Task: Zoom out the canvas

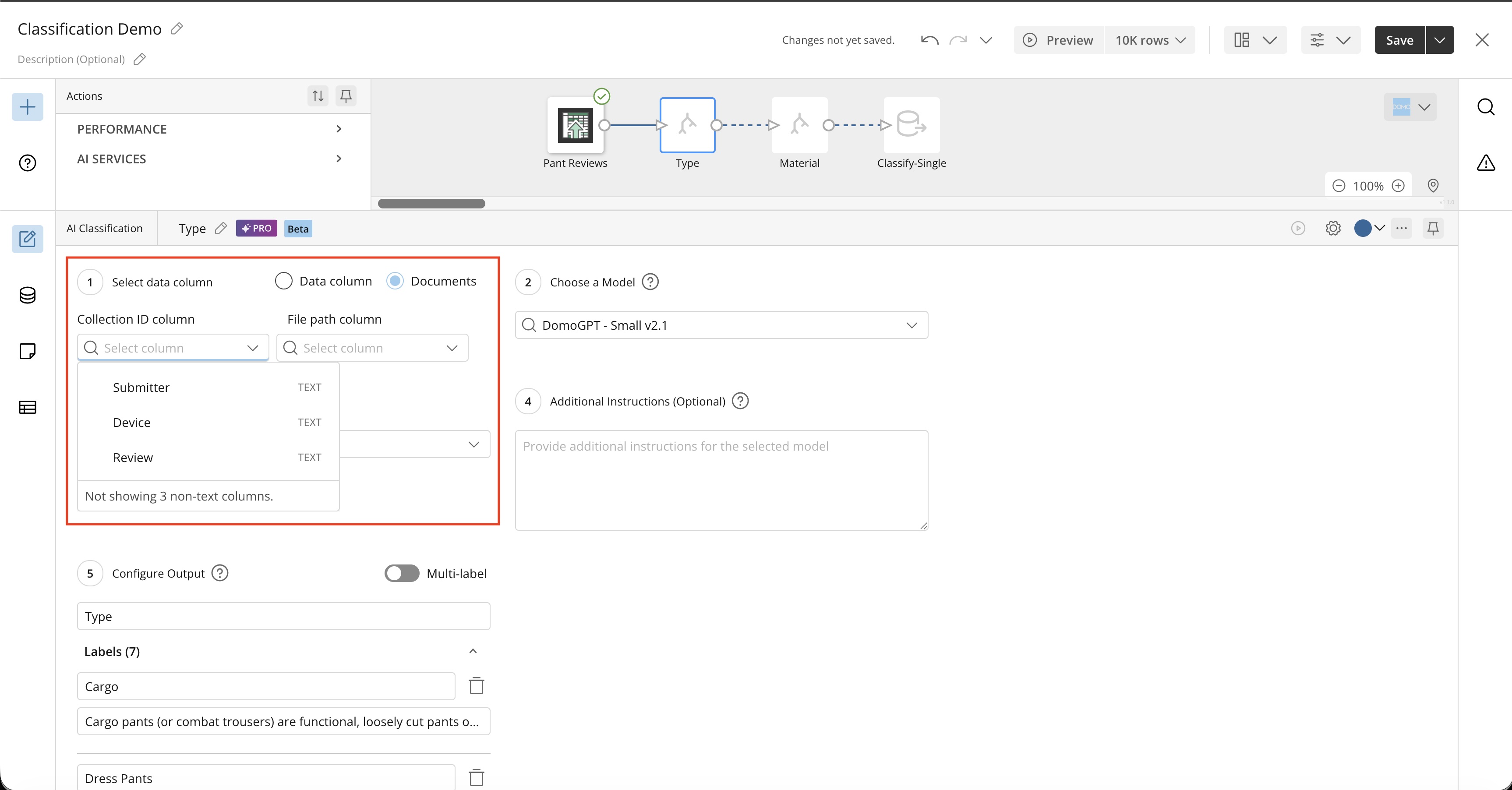Action: coord(1338,186)
